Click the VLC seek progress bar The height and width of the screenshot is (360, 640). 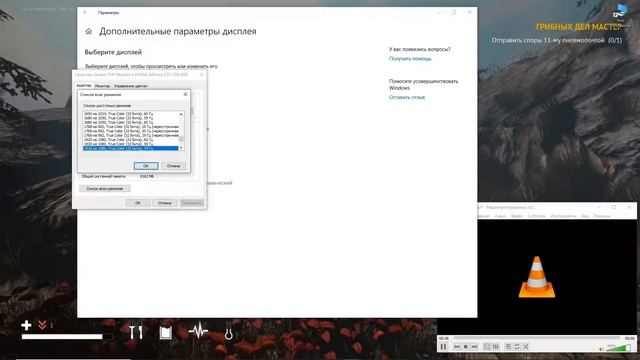[536, 338]
